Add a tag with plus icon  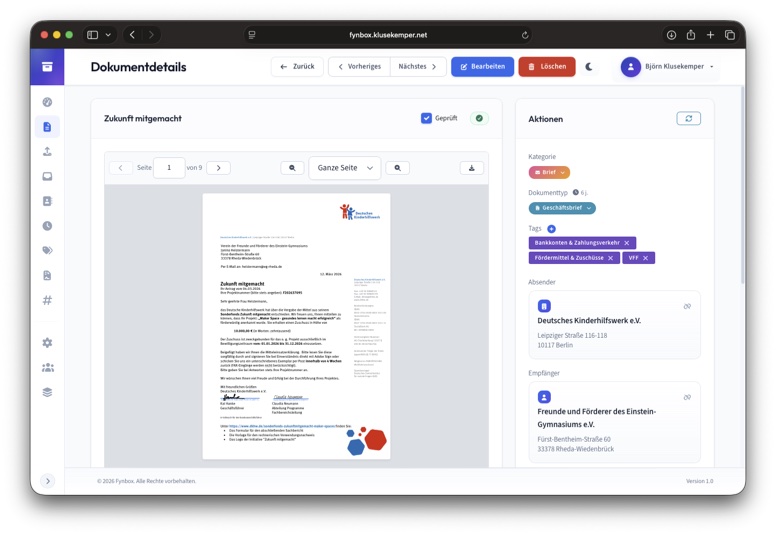coord(551,229)
